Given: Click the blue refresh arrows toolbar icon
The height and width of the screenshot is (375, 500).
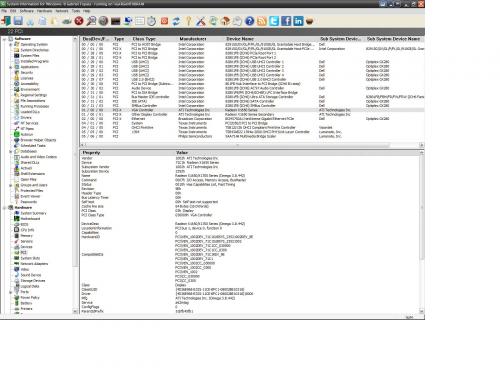Looking at the screenshot, I should (x=176, y=21).
